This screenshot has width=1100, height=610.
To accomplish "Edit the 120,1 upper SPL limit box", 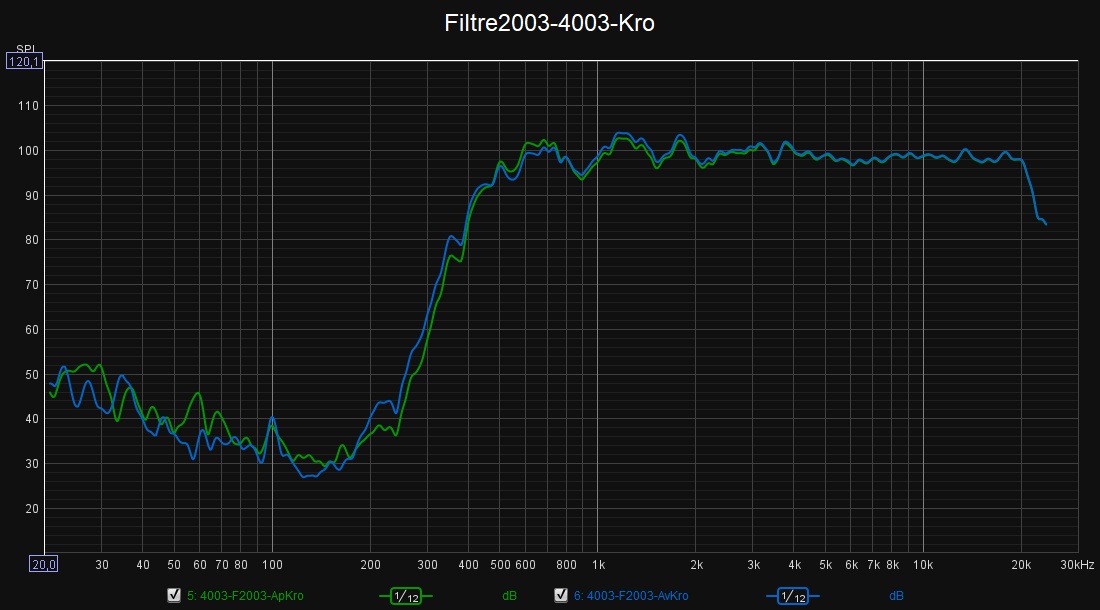I will click(x=24, y=62).
